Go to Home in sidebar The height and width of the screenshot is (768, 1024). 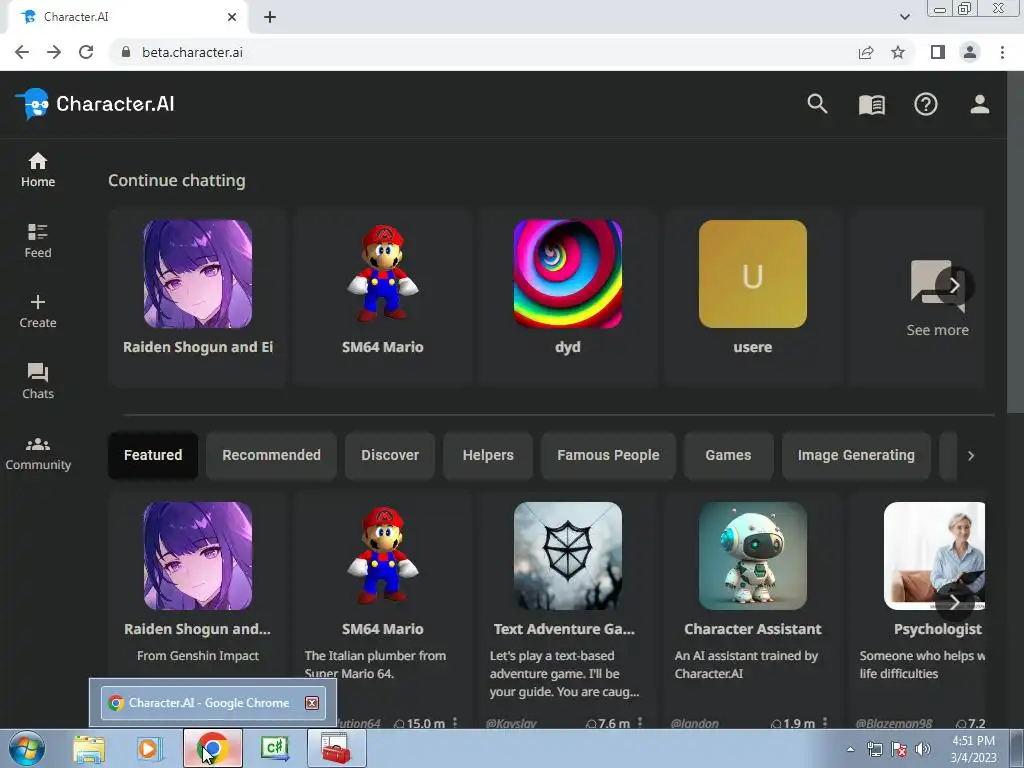(x=38, y=170)
